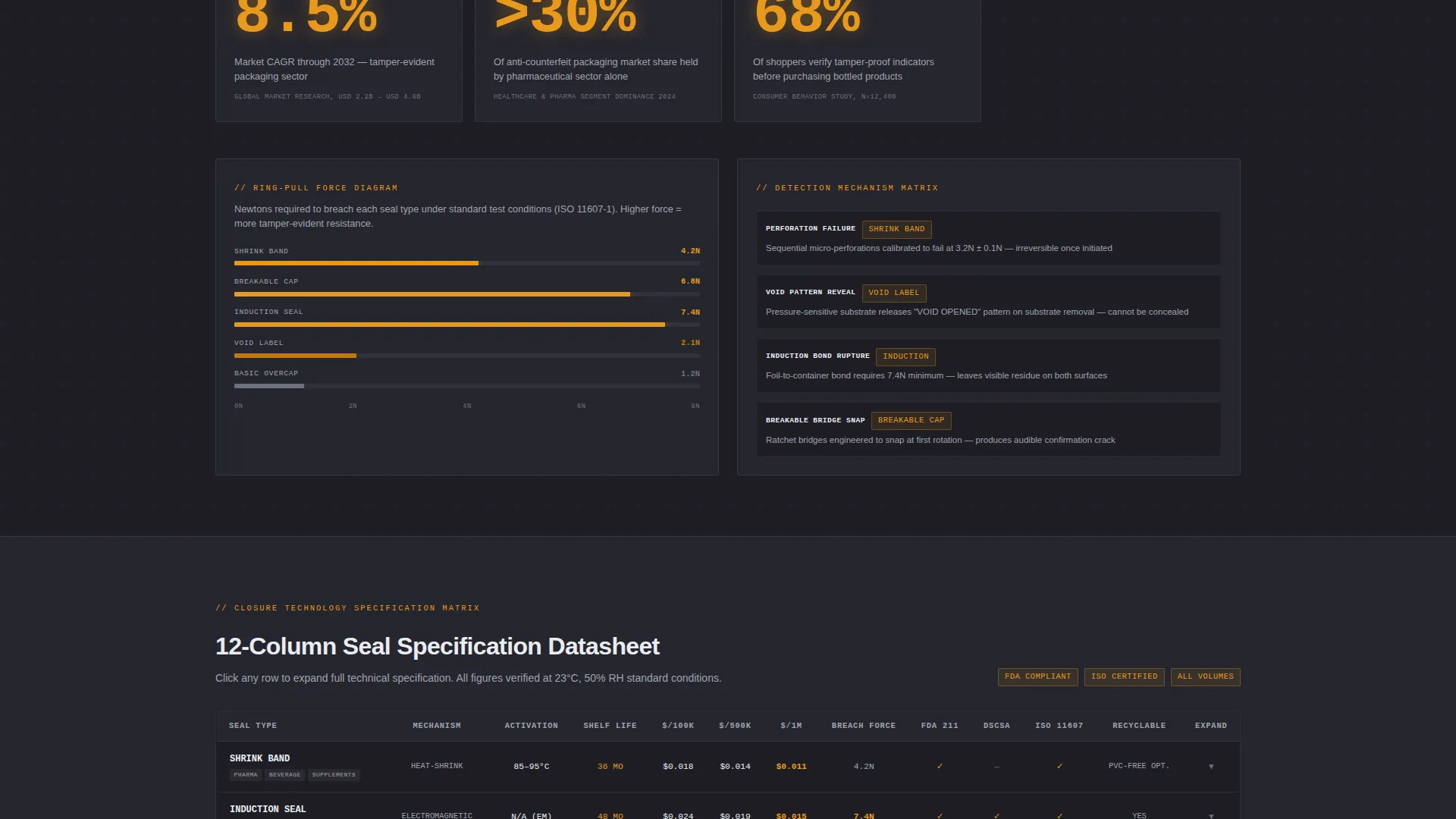Click the 7.4N value in force diagram
The width and height of the screenshot is (1456, 819).
pos(690,312)
